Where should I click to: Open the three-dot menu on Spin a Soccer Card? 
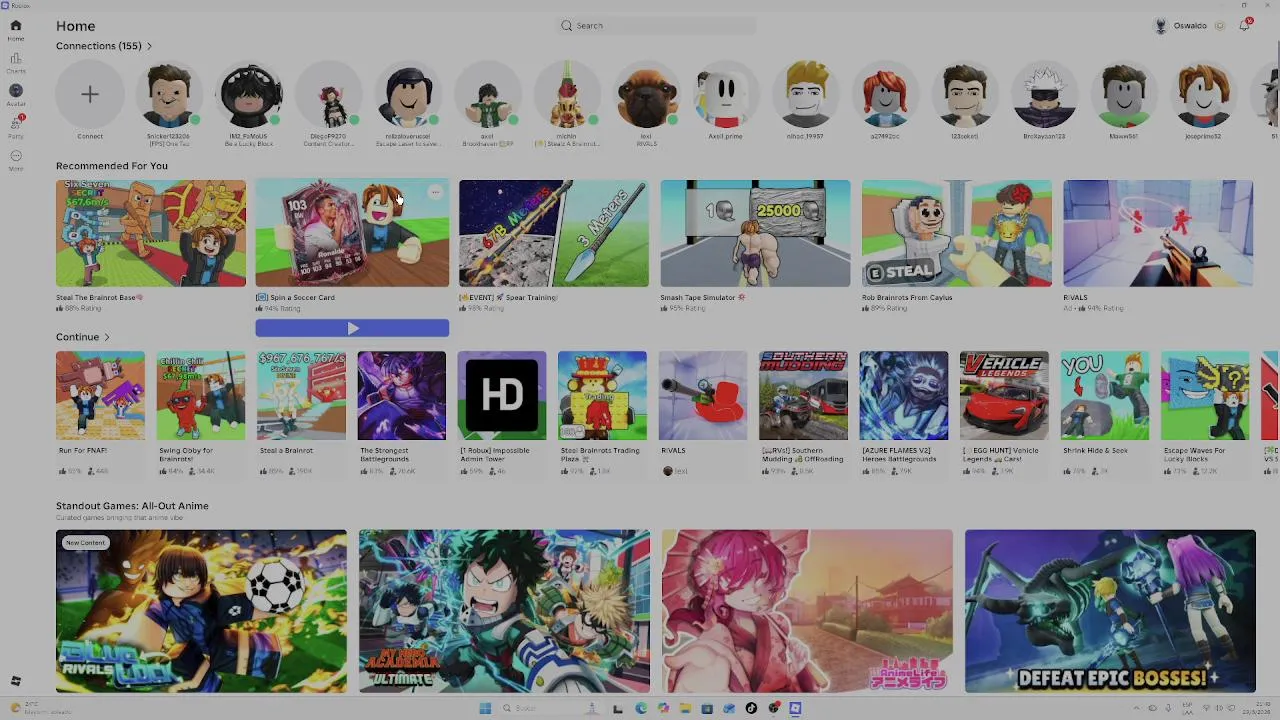[435, 192]
